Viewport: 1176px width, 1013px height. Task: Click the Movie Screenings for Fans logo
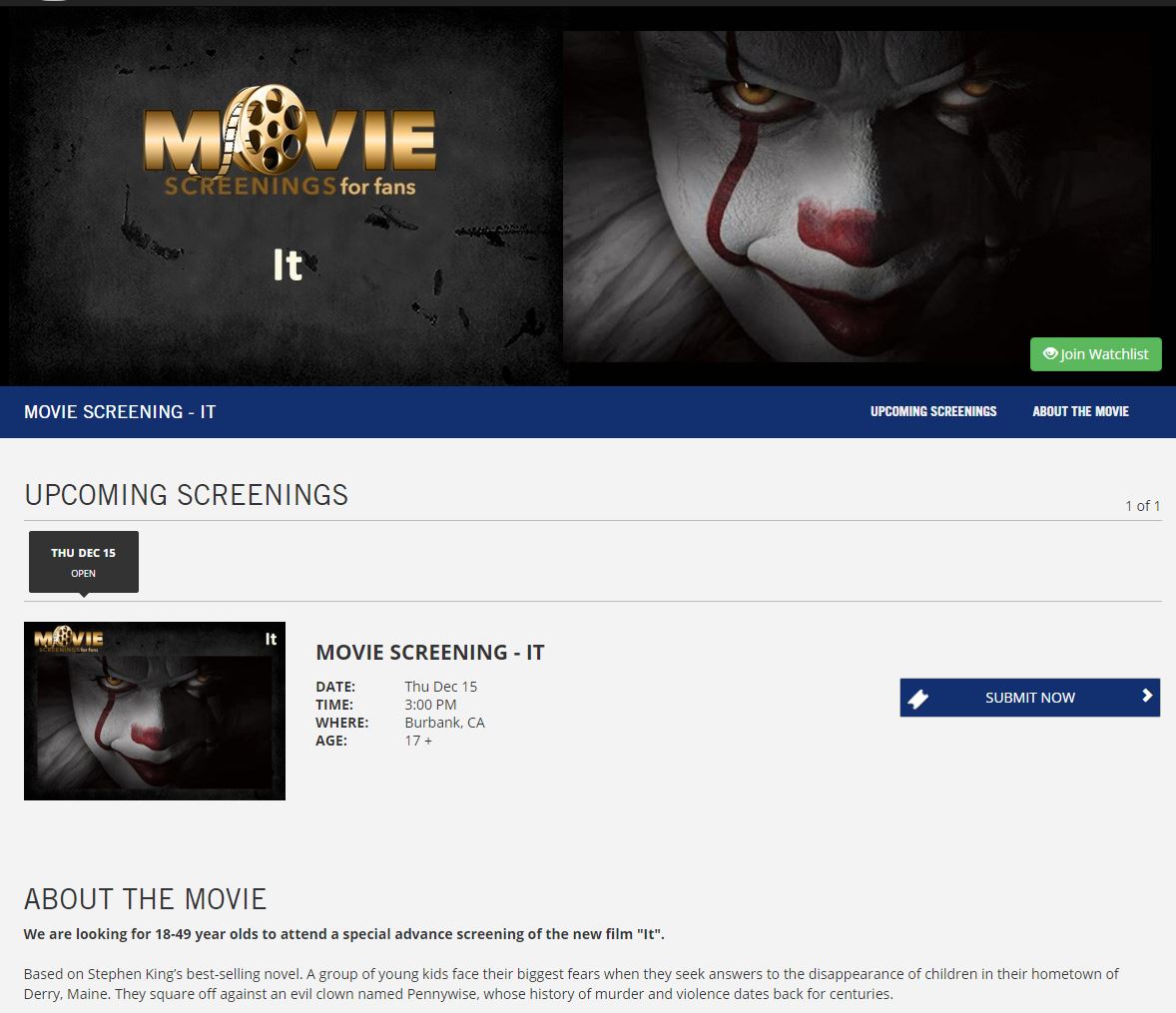click(x=289, y=141)
